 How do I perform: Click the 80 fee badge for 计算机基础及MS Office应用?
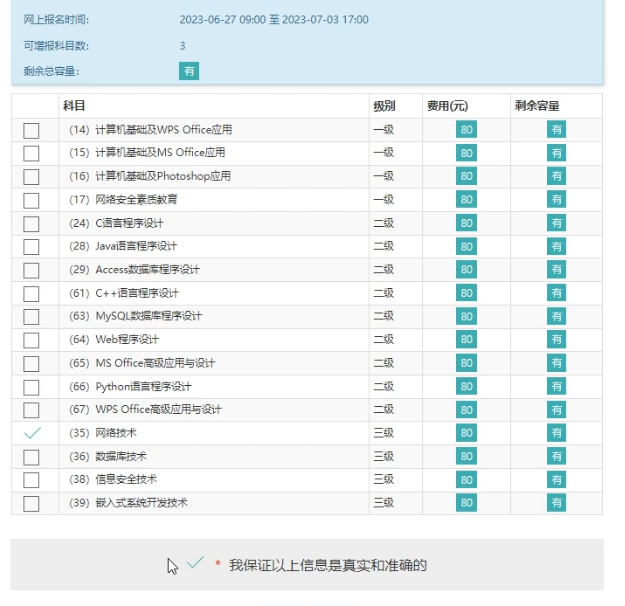pyautogui.click(x=466, y=153)
